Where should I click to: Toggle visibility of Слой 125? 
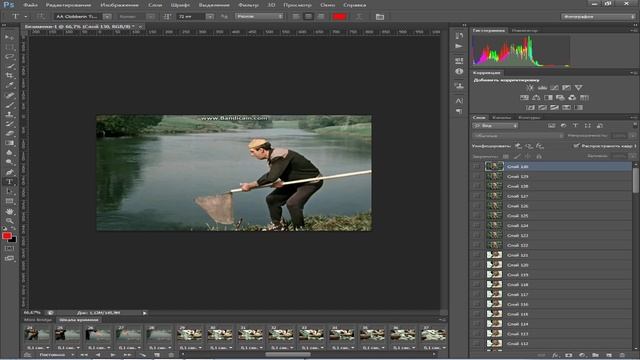click(x=477, y=216)
